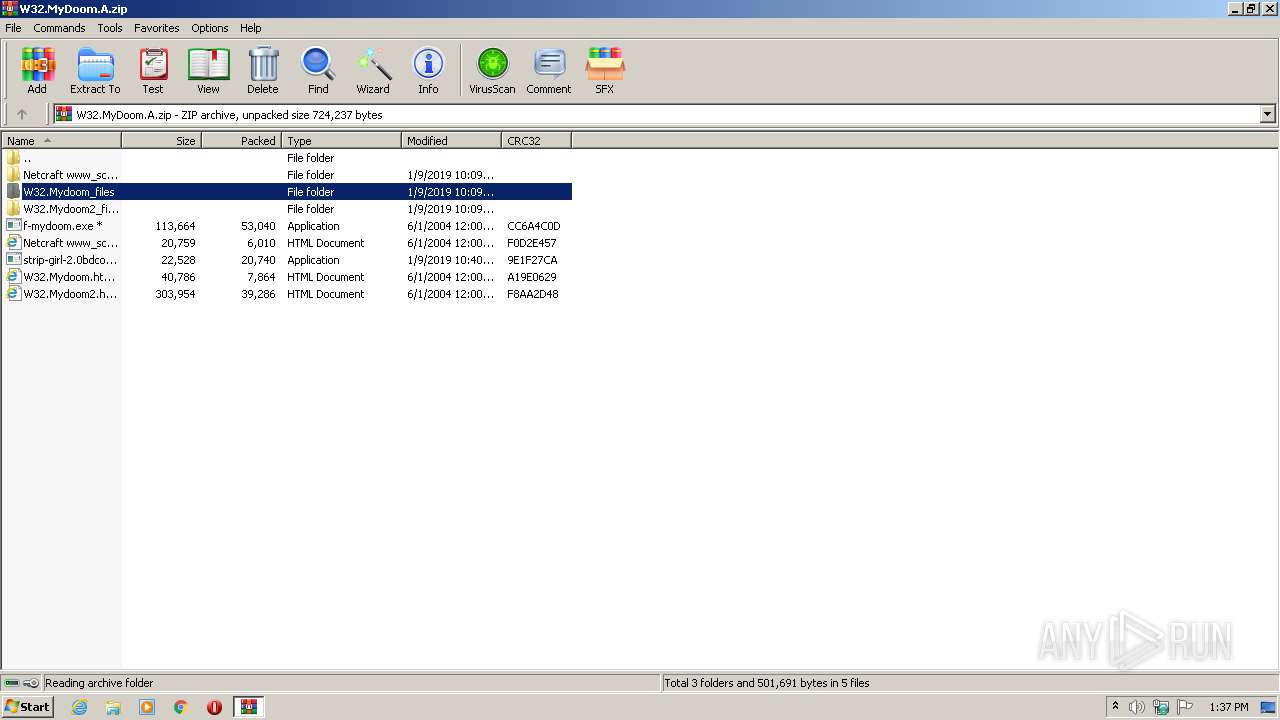Open the Help menu
Screen dimensions: 1280x720
(x=251, y=28)
